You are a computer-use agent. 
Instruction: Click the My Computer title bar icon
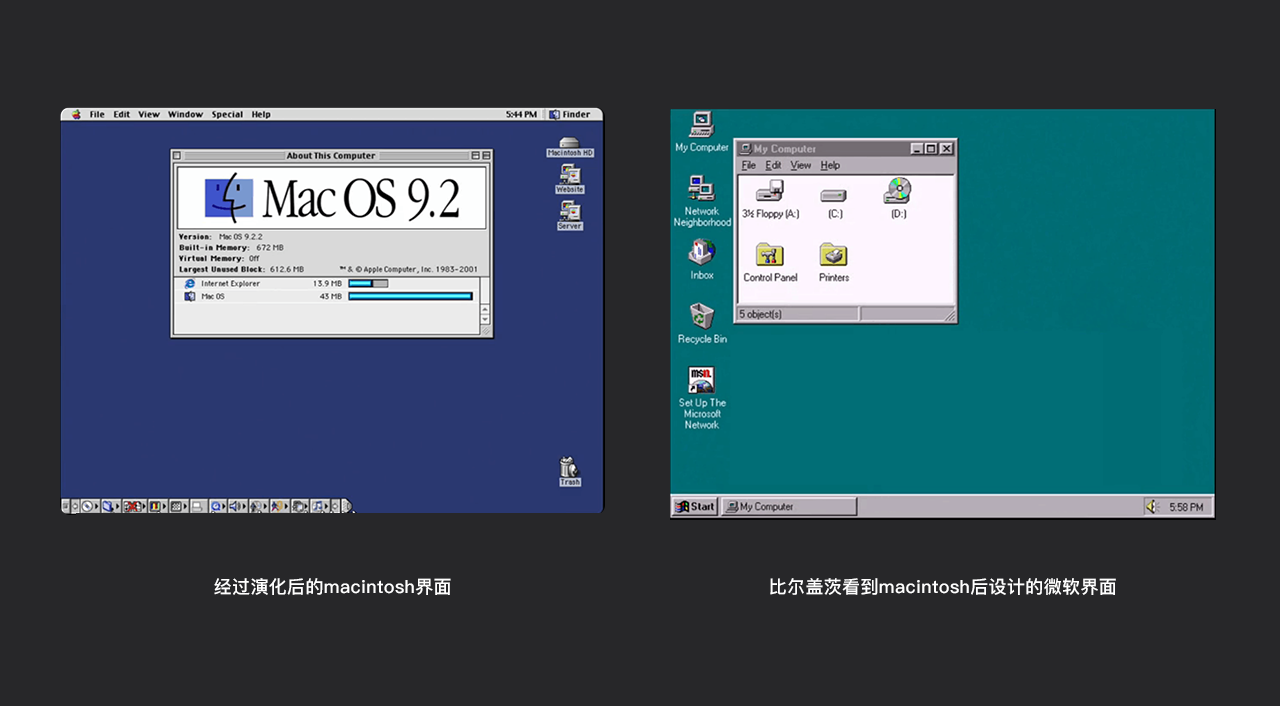[x=745, y=148]
